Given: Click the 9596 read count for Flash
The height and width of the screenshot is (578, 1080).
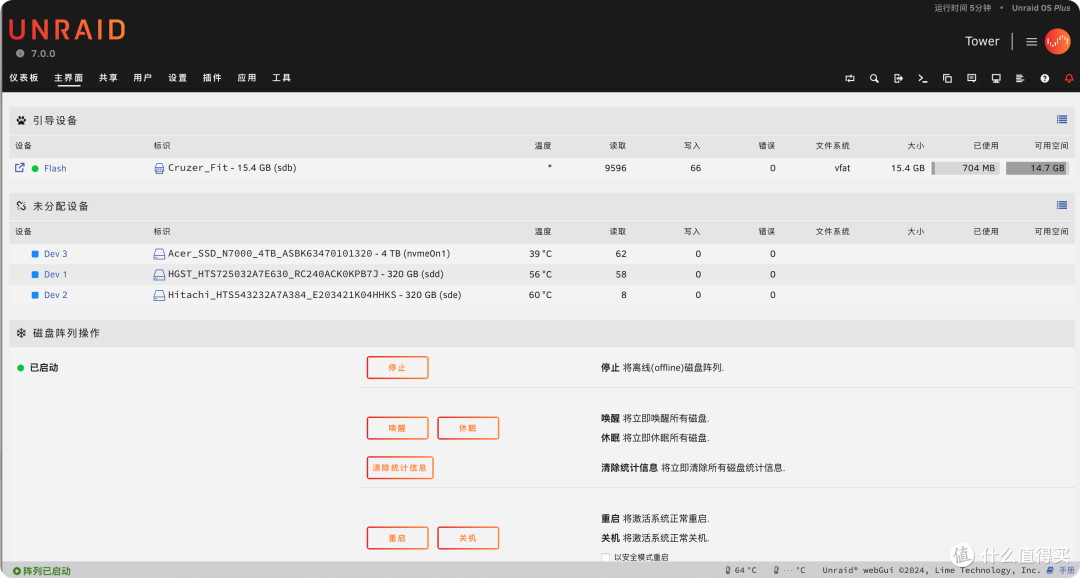Looking at the screenshot, I should pos(616,168).
